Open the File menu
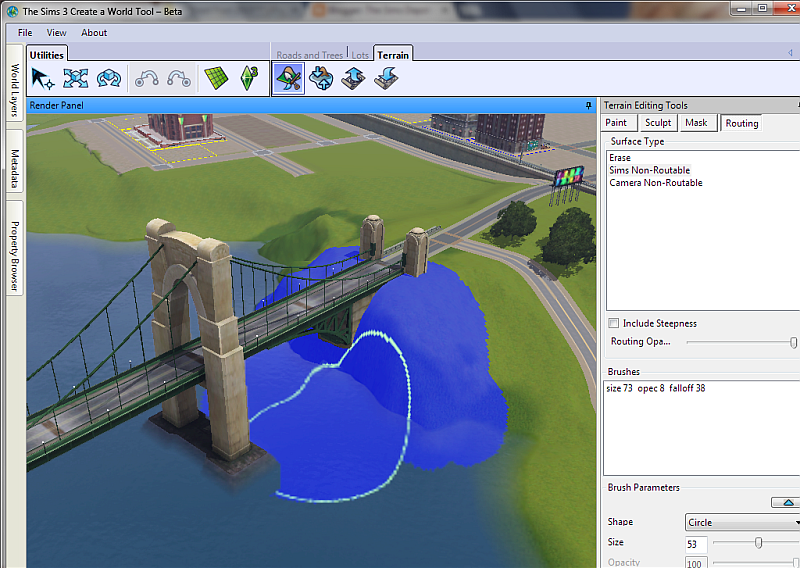800x568 pixels. [25, 33]
